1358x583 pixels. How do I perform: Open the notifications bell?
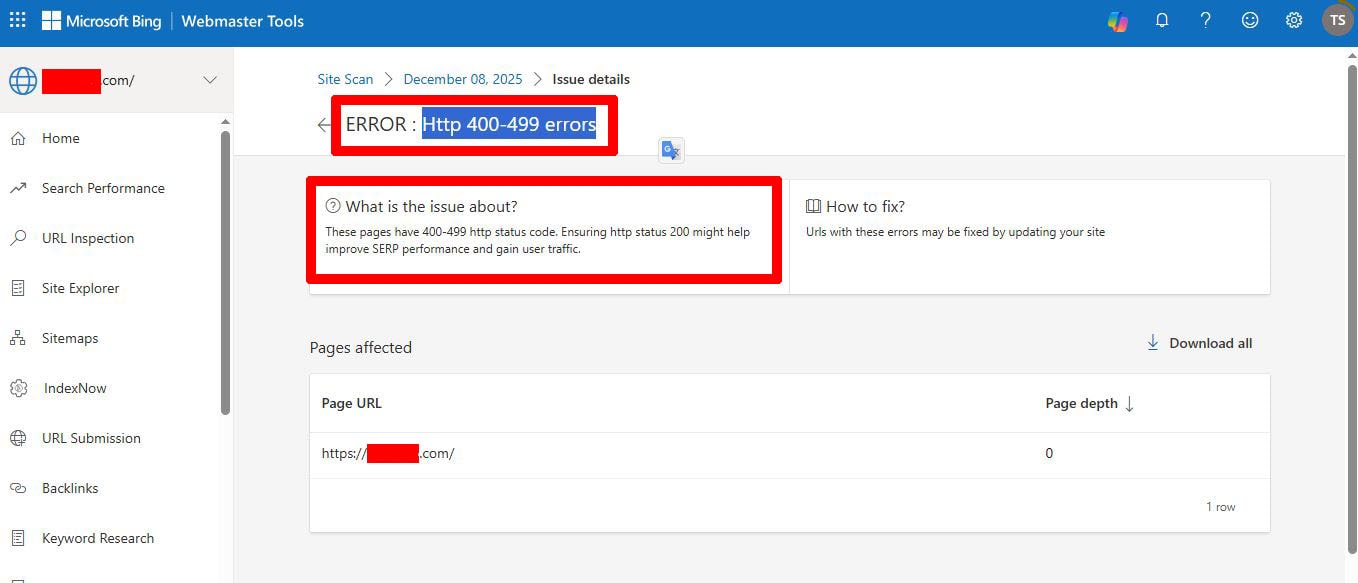click(x=1162, y=20)
